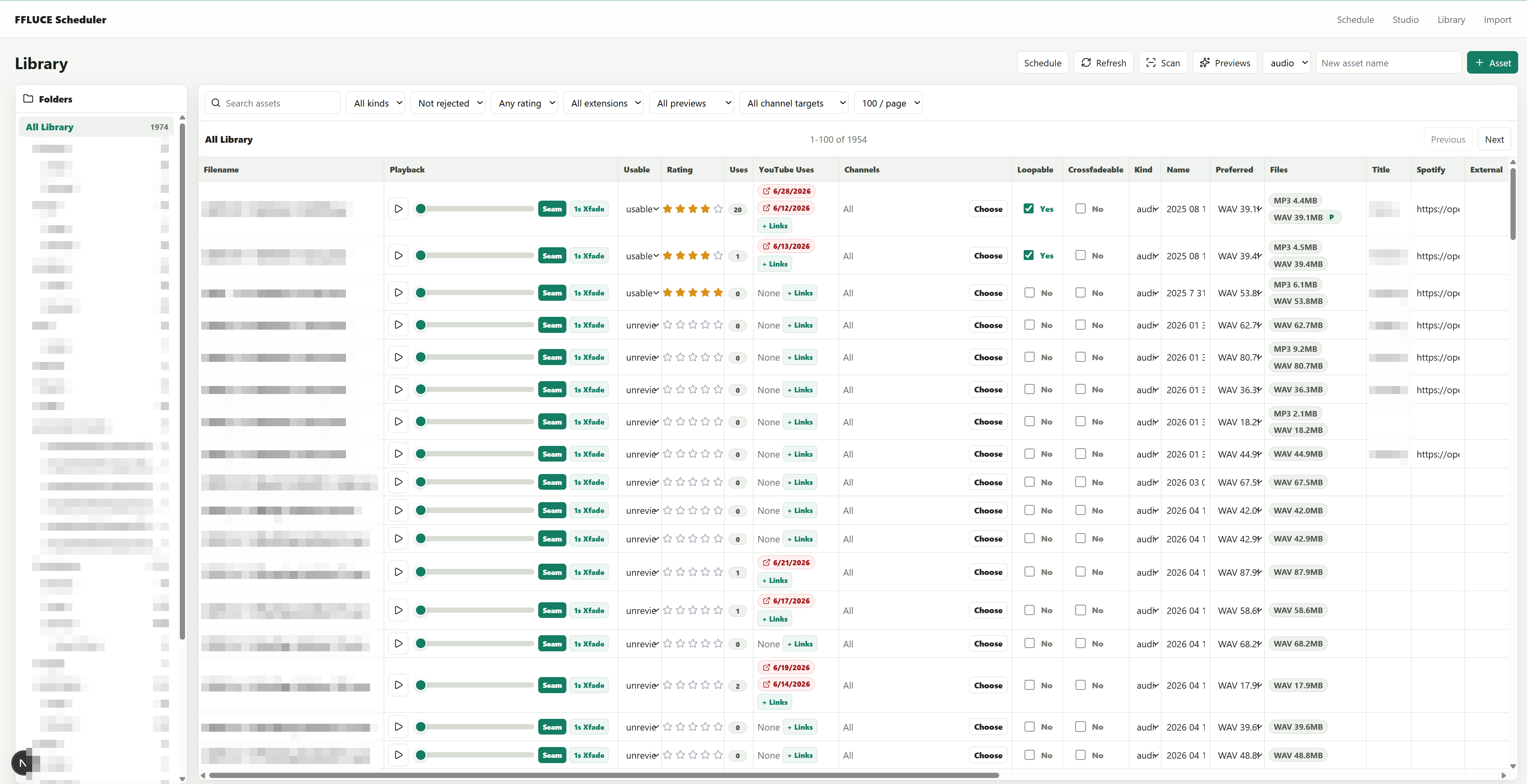The height and width of the screenshot is (784, 1527).
Task: Open usable status dropdown on first row
Action: point(642,209)
